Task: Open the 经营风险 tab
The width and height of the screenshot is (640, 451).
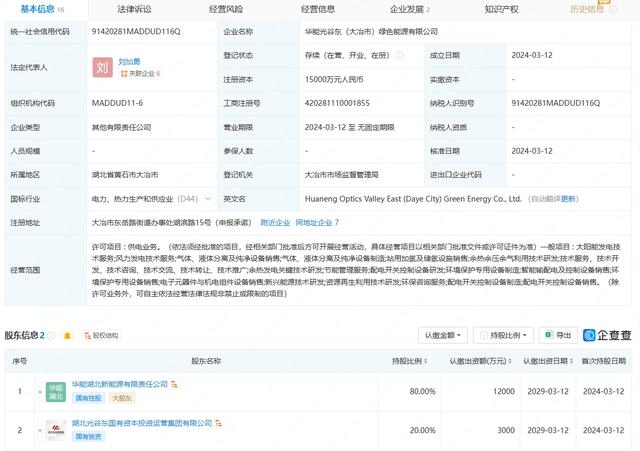Action: click(226, 9)
